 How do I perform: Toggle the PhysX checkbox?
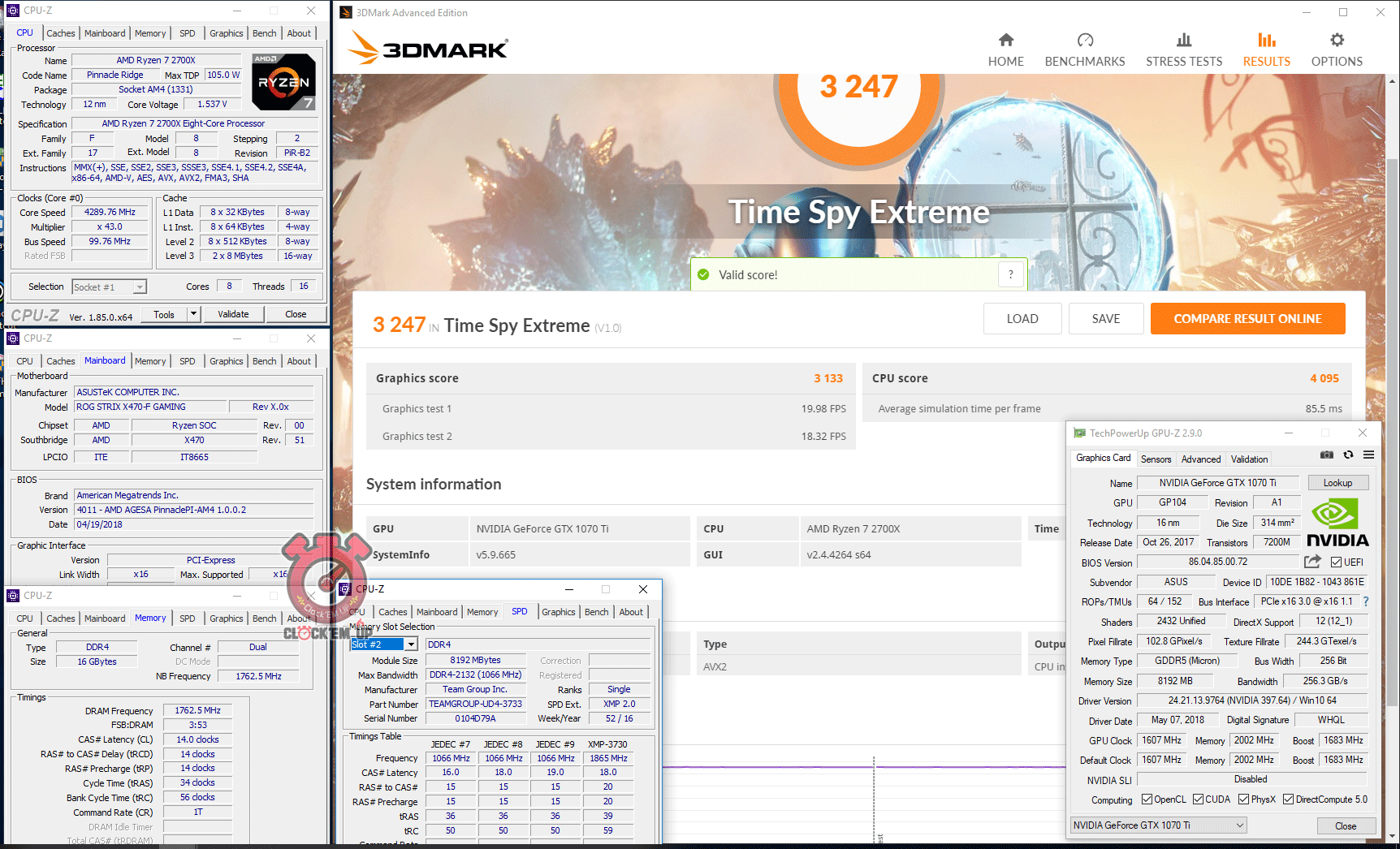click(1243, 799)
